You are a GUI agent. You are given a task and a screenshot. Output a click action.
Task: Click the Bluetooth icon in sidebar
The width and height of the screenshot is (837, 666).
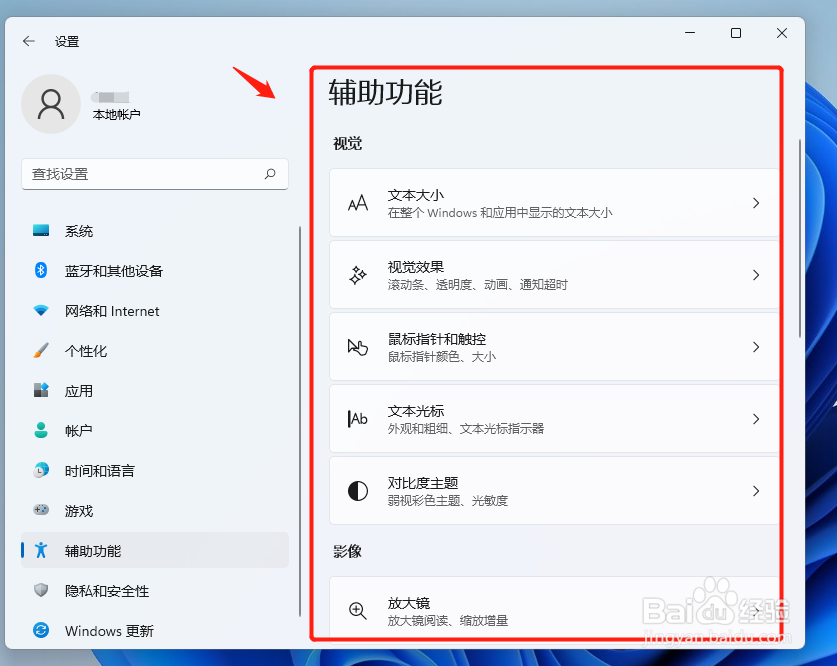(x=41, y=270)
